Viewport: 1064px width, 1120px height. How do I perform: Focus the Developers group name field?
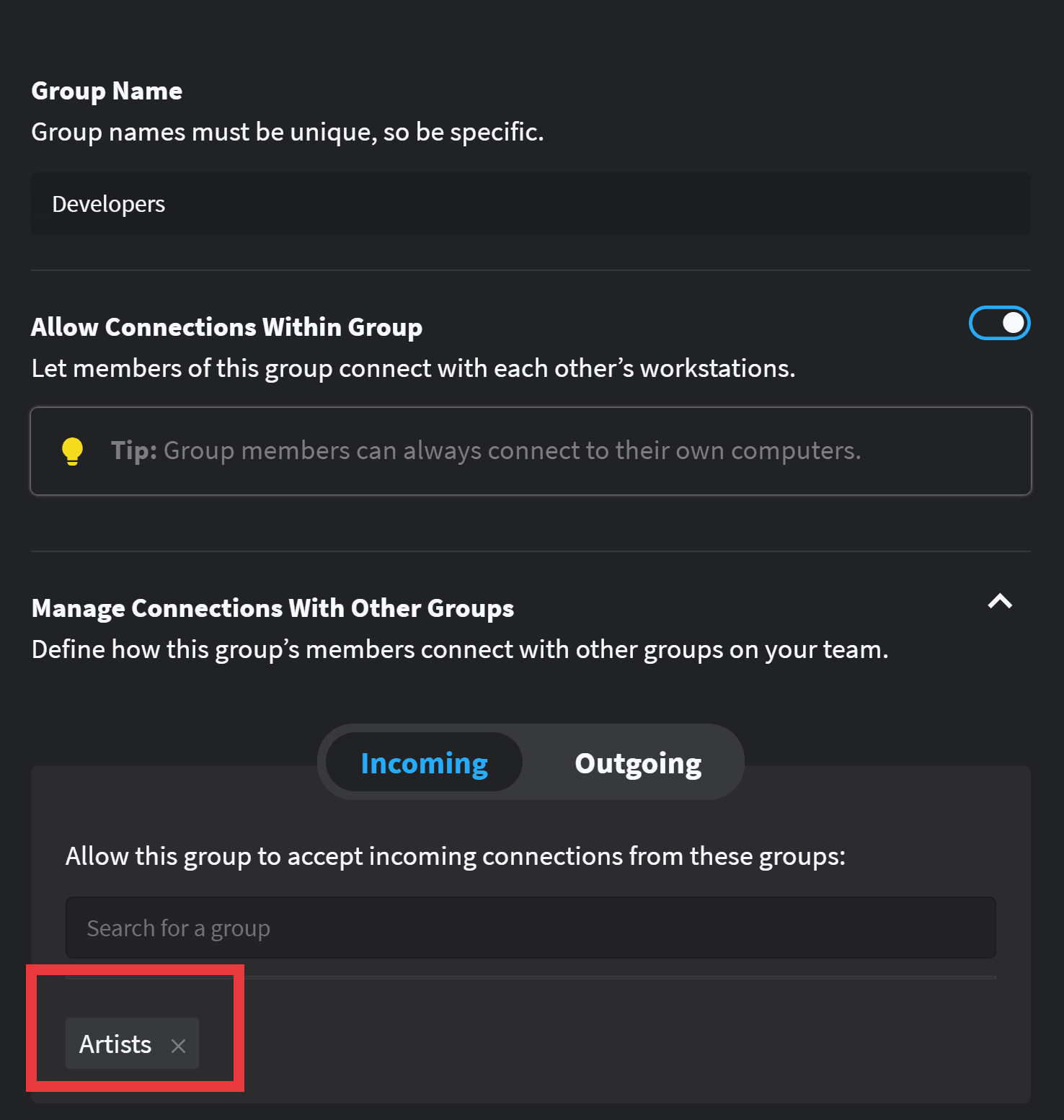pos(108,204)
